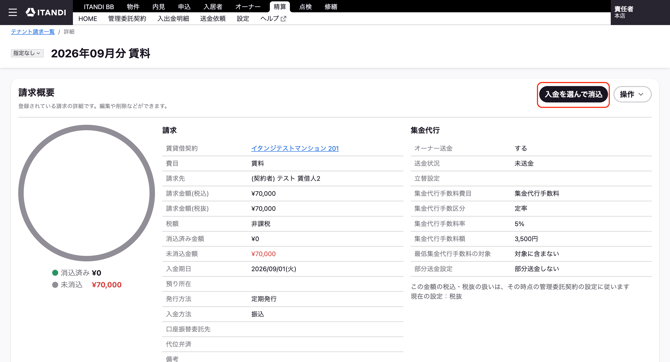The height and width of the screenshot is (362, 670).
Task: Open the 送金依頼 submenu item
Action: [213, 19]
